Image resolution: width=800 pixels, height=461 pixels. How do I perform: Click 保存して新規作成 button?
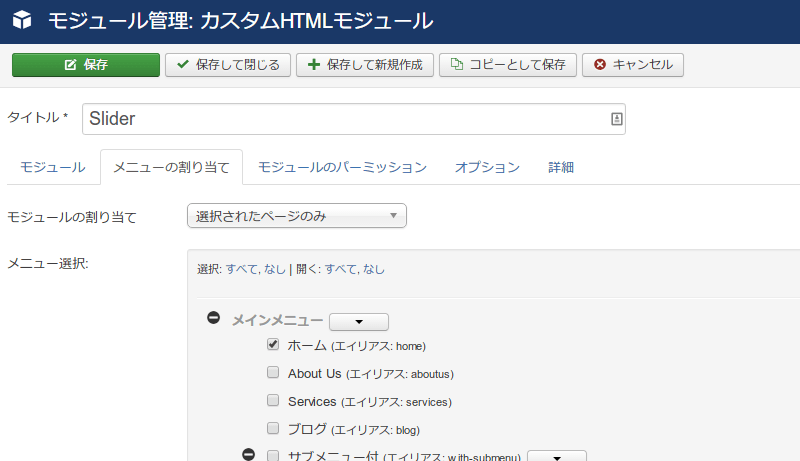[x=365, y=65]
